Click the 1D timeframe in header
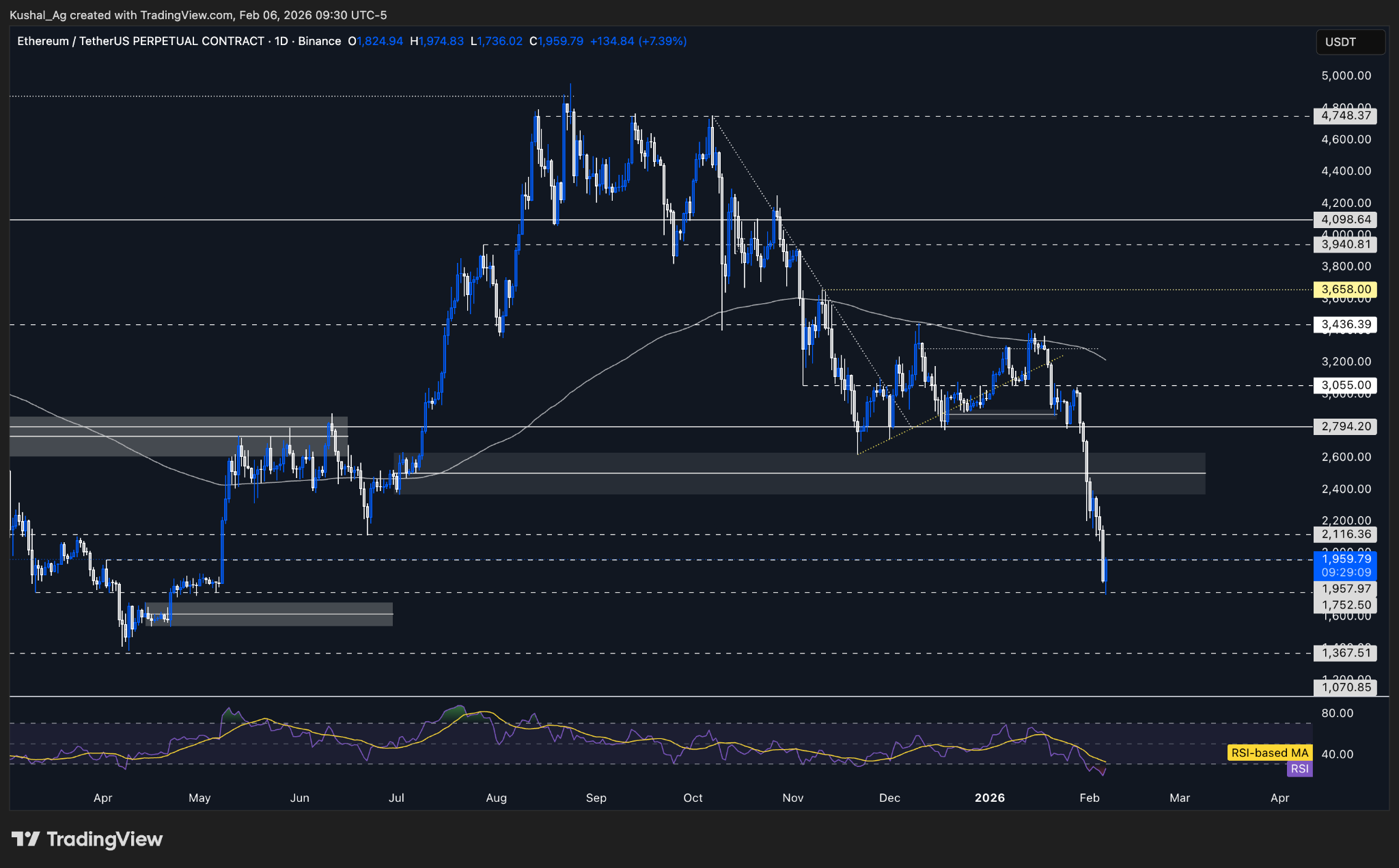This screenshot has height=868, width=1399. 281,41
